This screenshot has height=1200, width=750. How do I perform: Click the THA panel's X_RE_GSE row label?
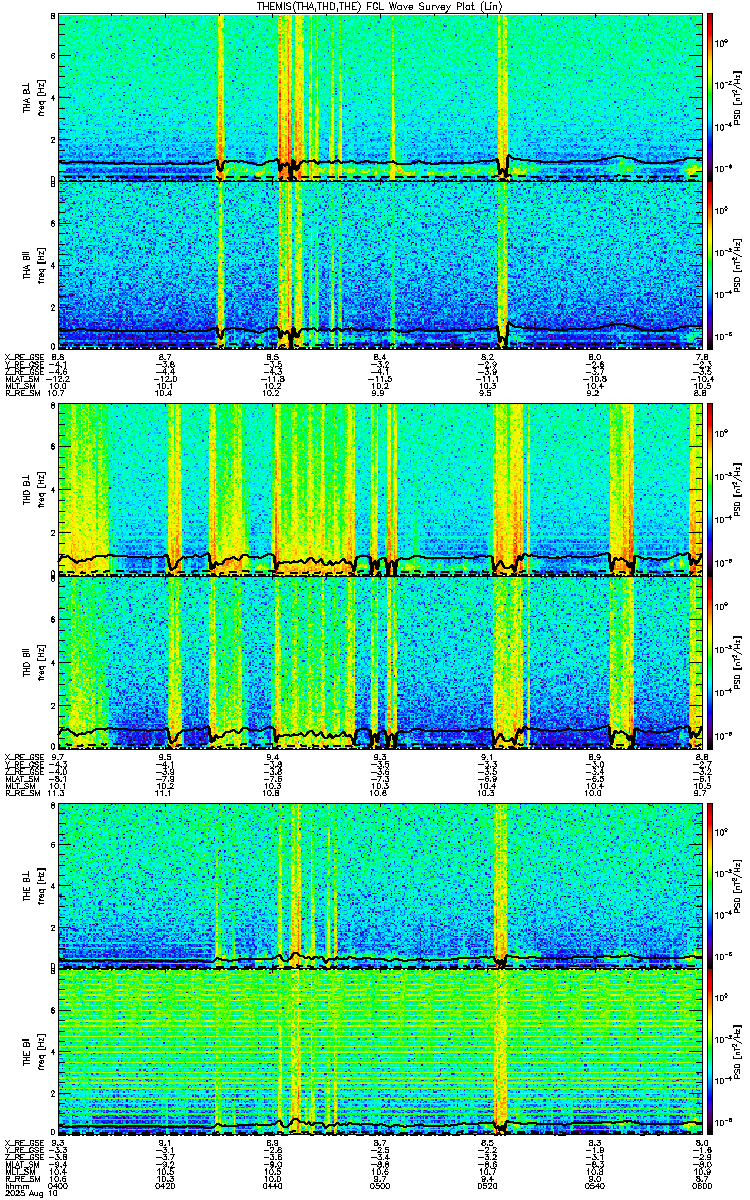(x=22, y=357)
